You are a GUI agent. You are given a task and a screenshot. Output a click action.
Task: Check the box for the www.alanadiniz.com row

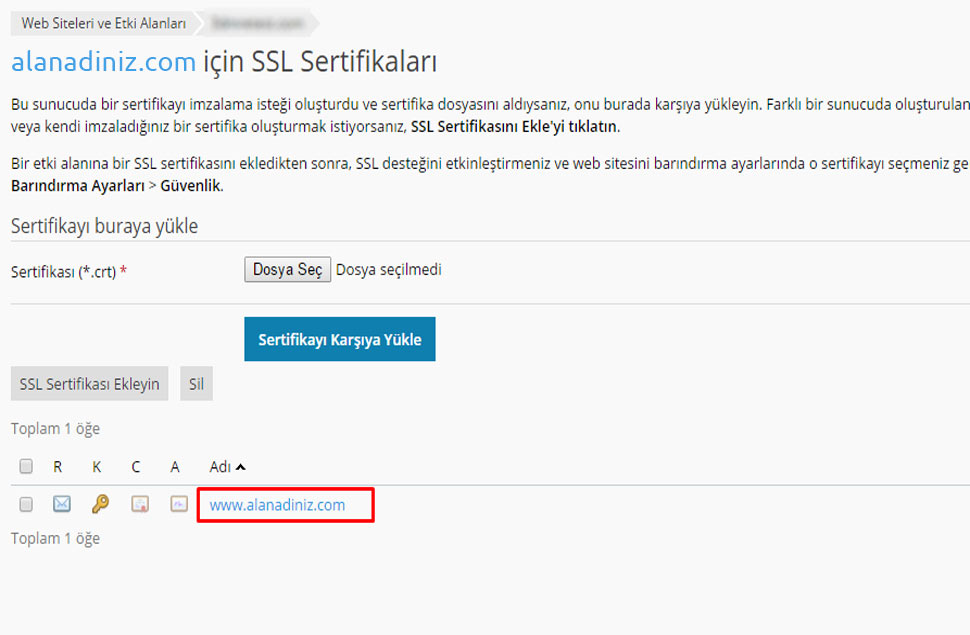tap(27, 505)
